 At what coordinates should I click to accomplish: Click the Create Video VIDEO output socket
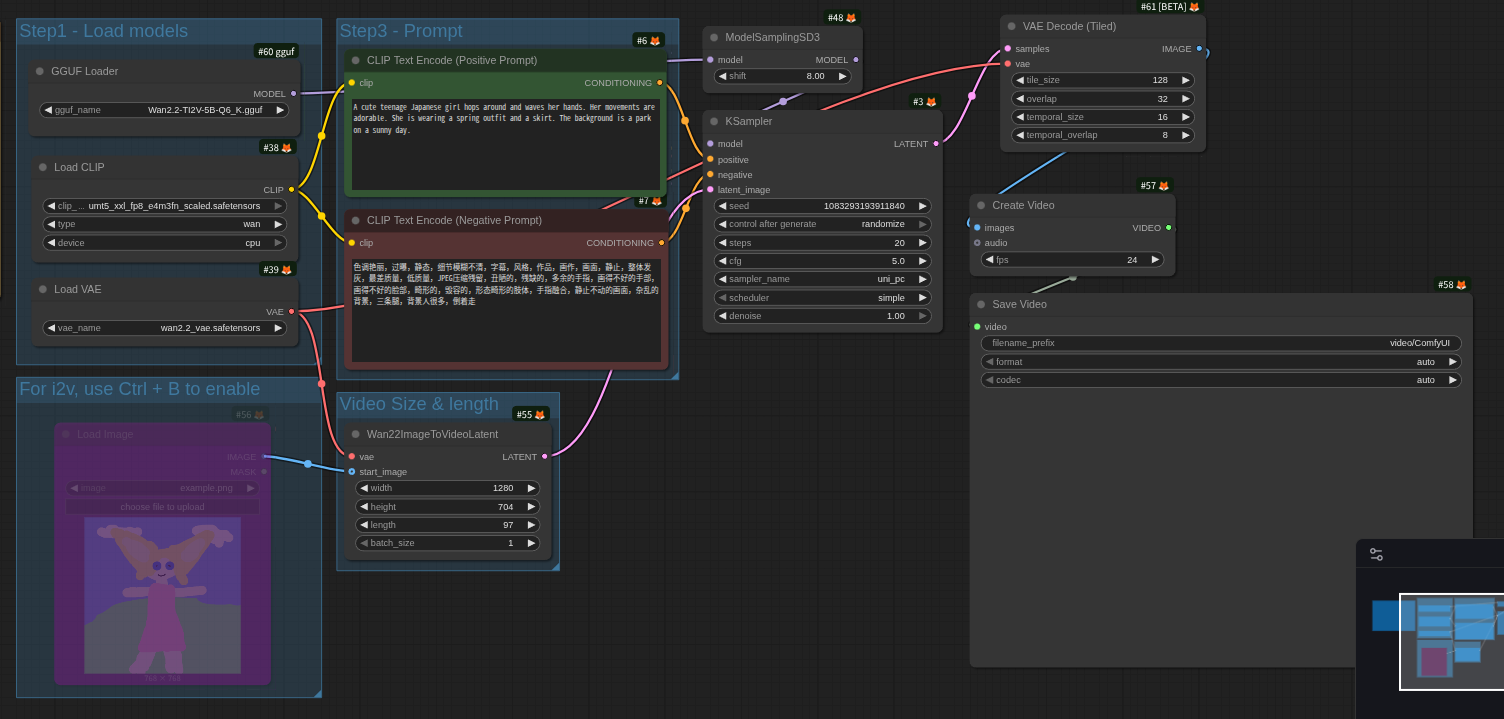[1168, 228]
